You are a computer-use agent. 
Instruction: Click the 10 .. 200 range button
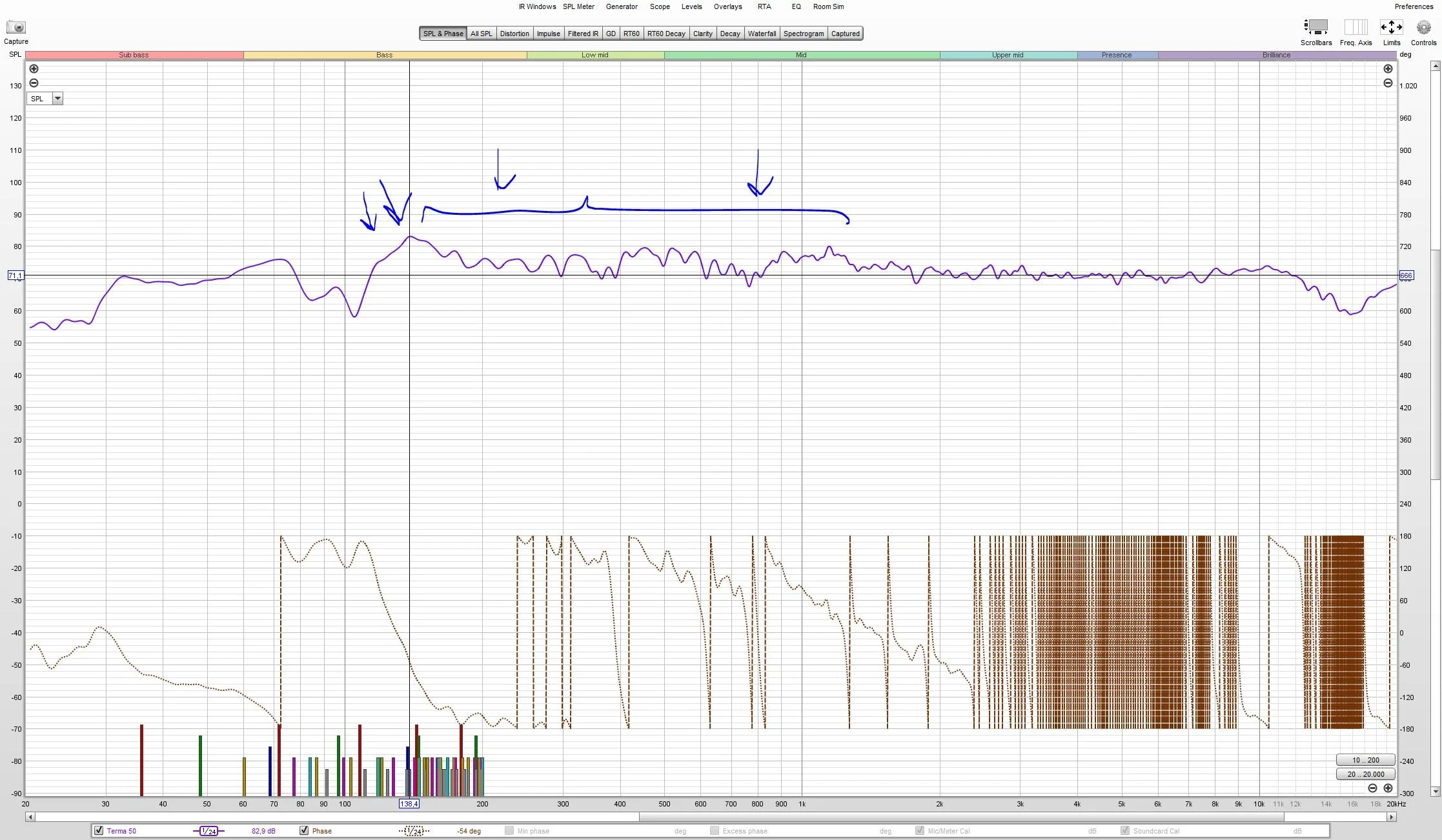pyautogui.click(x=1365, y=760)
